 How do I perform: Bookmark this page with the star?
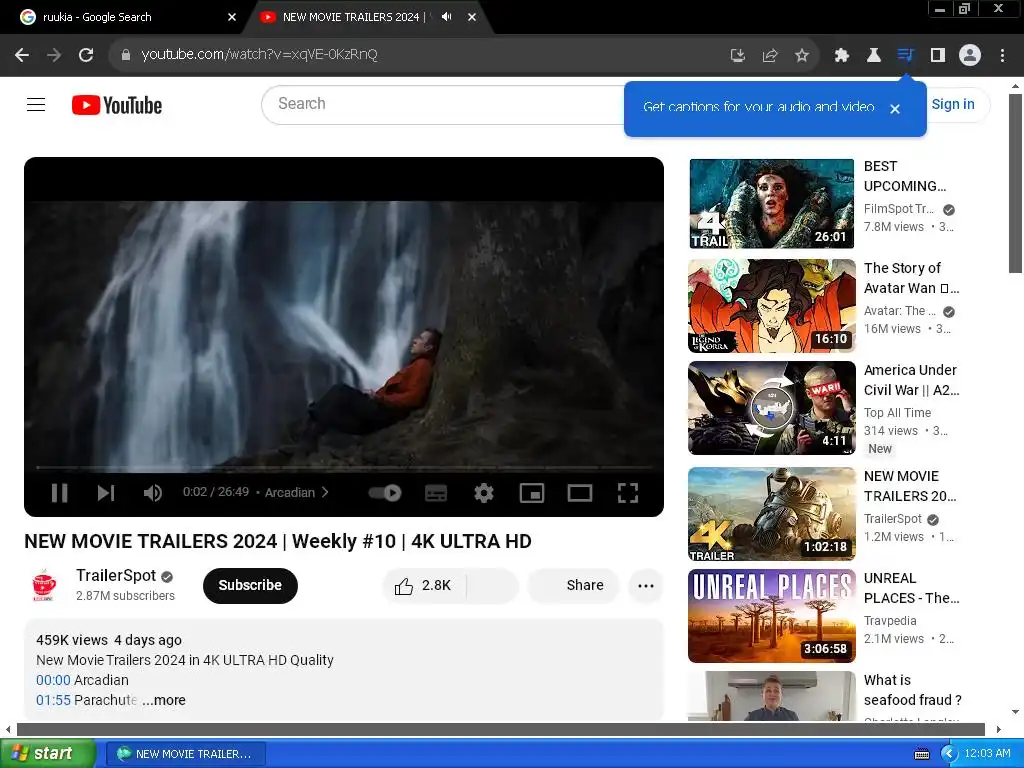tap(802, 56)
